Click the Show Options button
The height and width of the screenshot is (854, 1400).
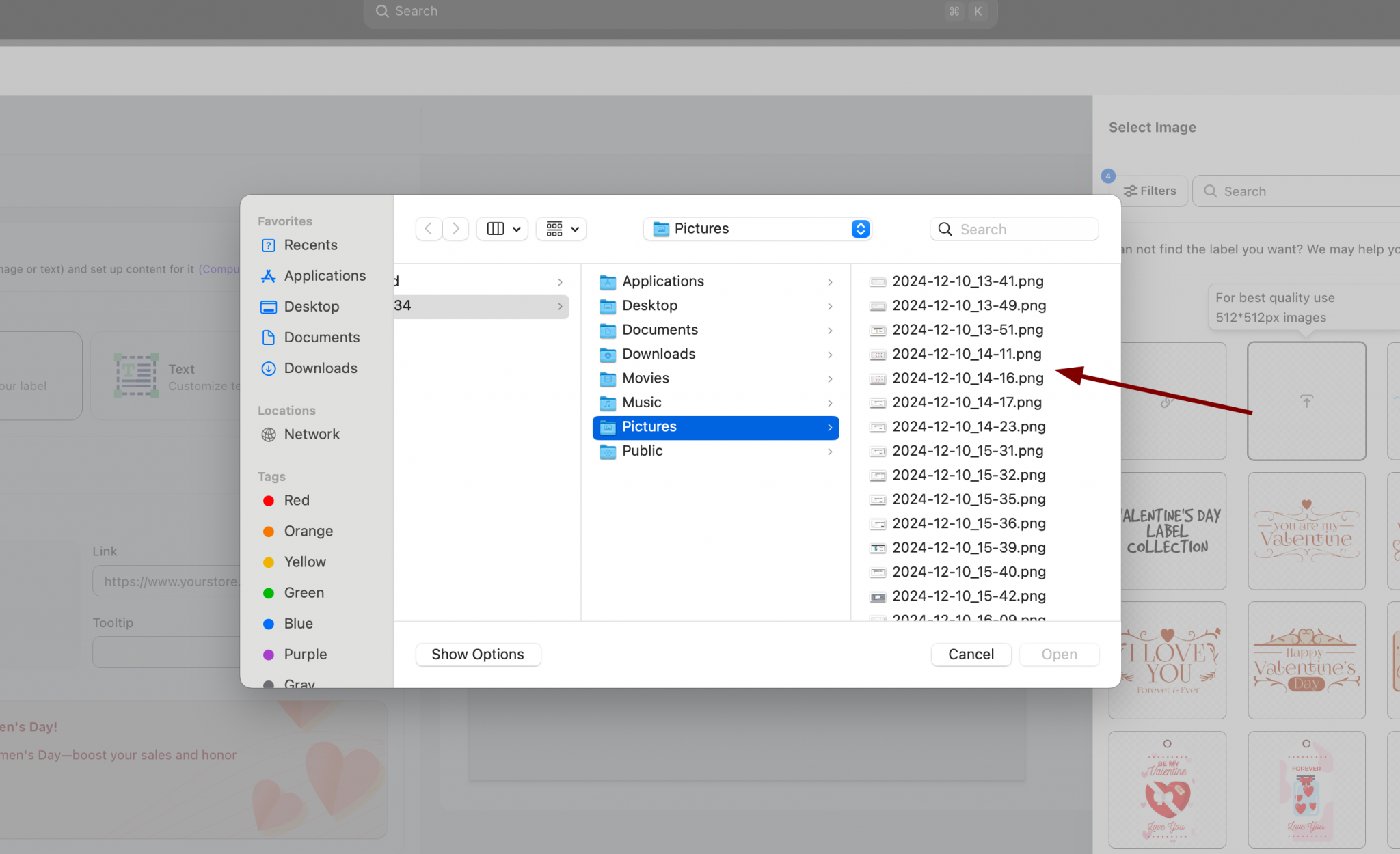tap(478, 655)
